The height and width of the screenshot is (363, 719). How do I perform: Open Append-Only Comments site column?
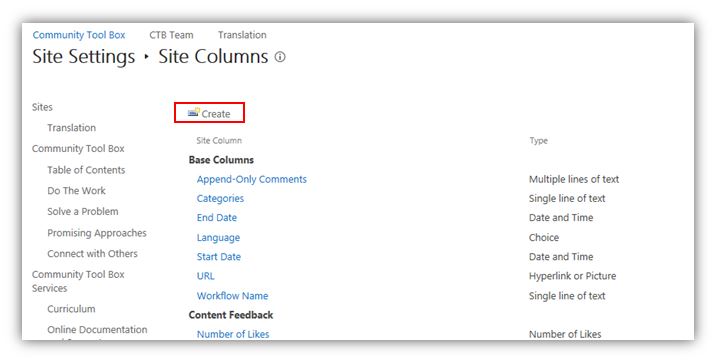pyautogui.click(x=252, y=179)
